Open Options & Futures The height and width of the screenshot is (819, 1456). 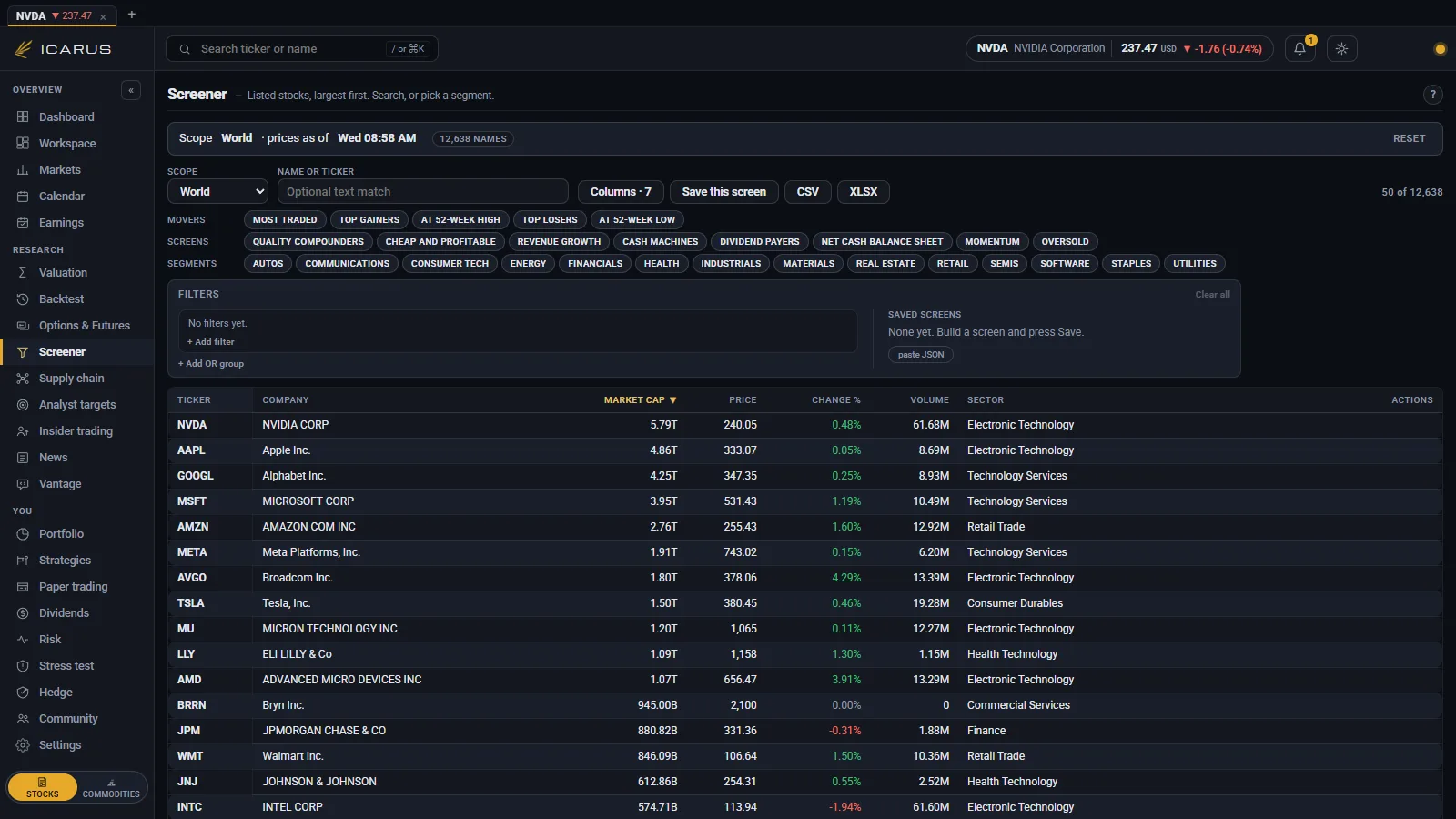[84, 325]
